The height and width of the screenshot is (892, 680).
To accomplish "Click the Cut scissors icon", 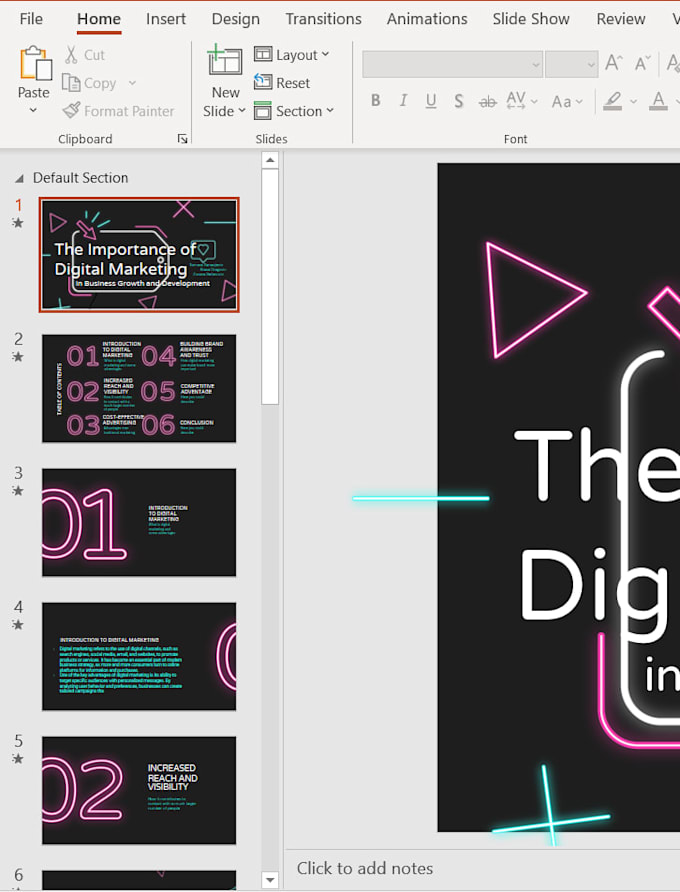I will pos(72,55).
